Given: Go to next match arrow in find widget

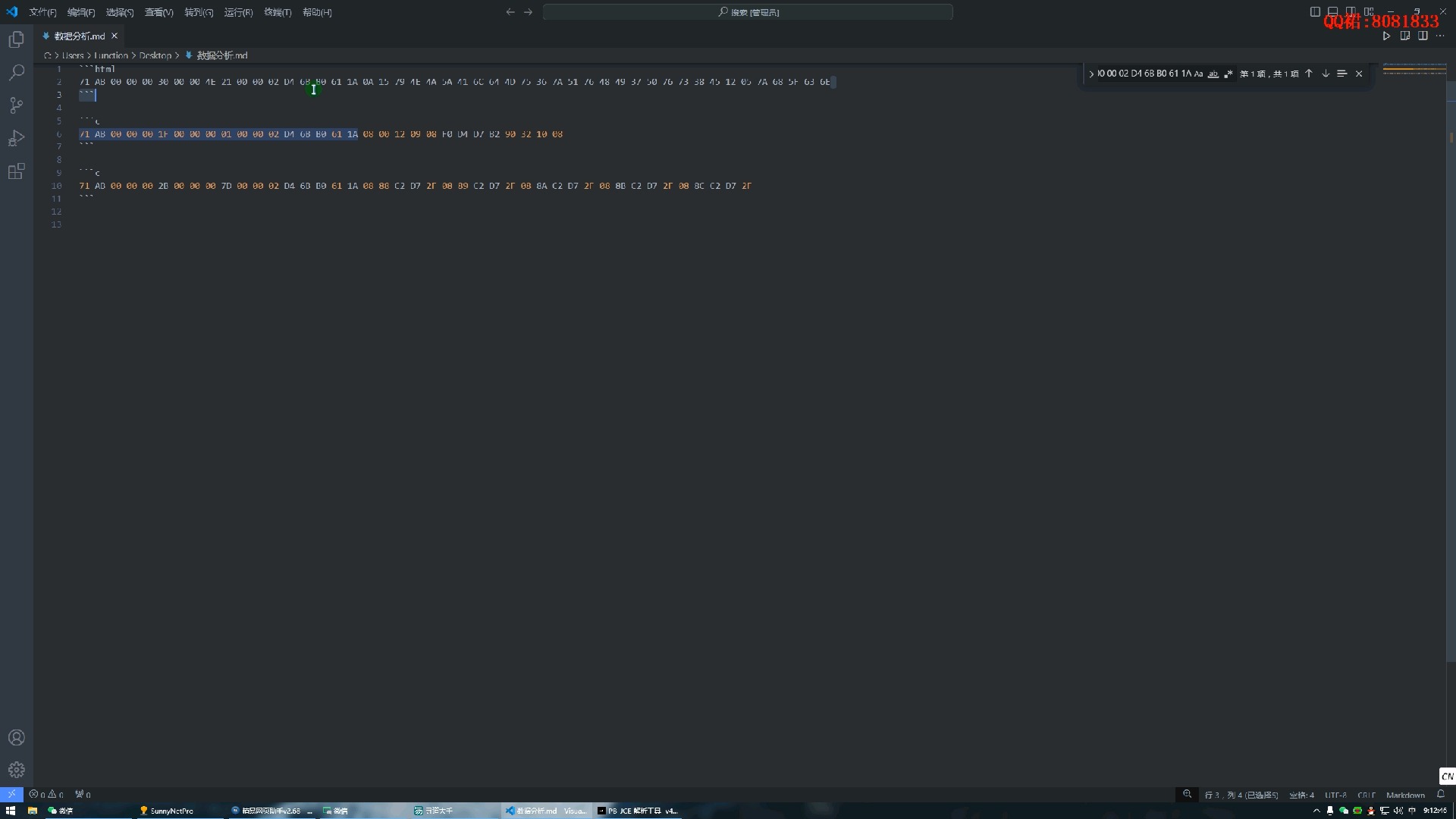Looking at the screenshot, I should 1326,74.
